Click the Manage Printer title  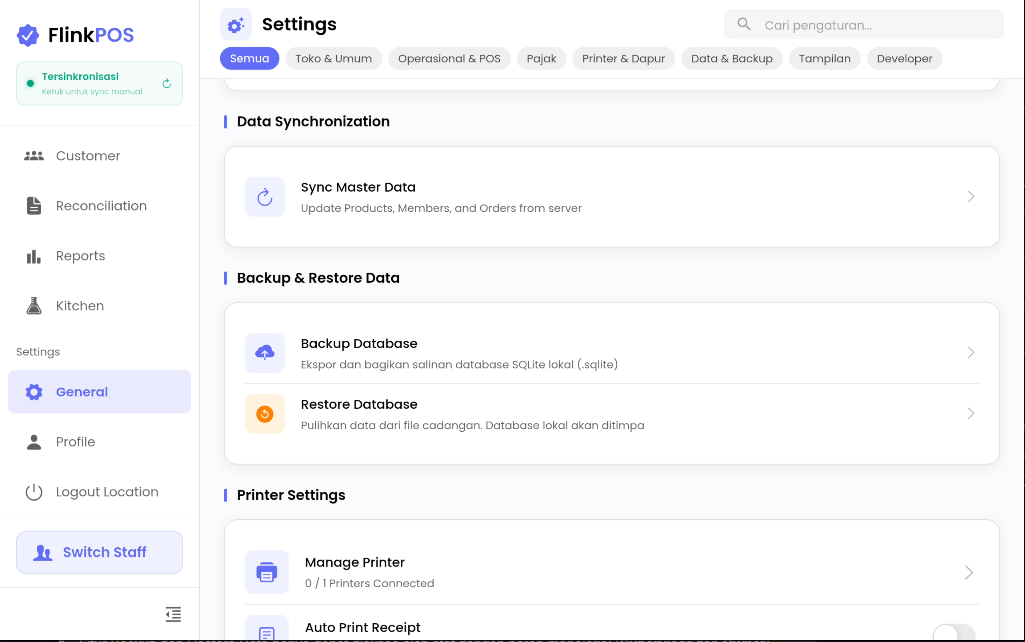(355, 563)
